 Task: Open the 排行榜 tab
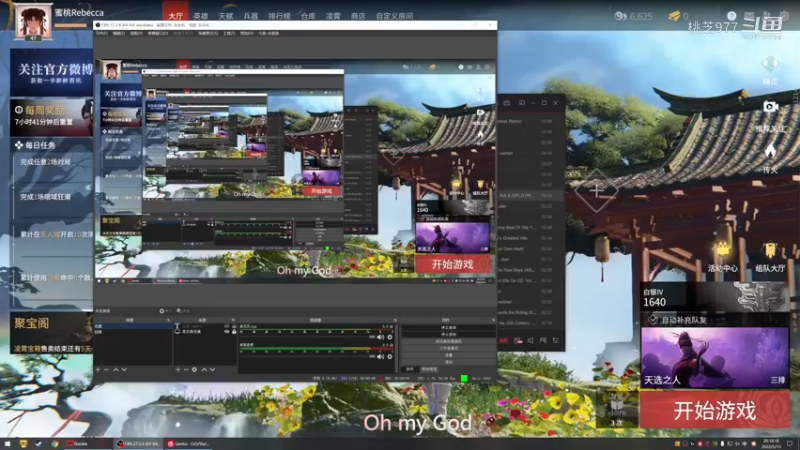click(279, 16)
